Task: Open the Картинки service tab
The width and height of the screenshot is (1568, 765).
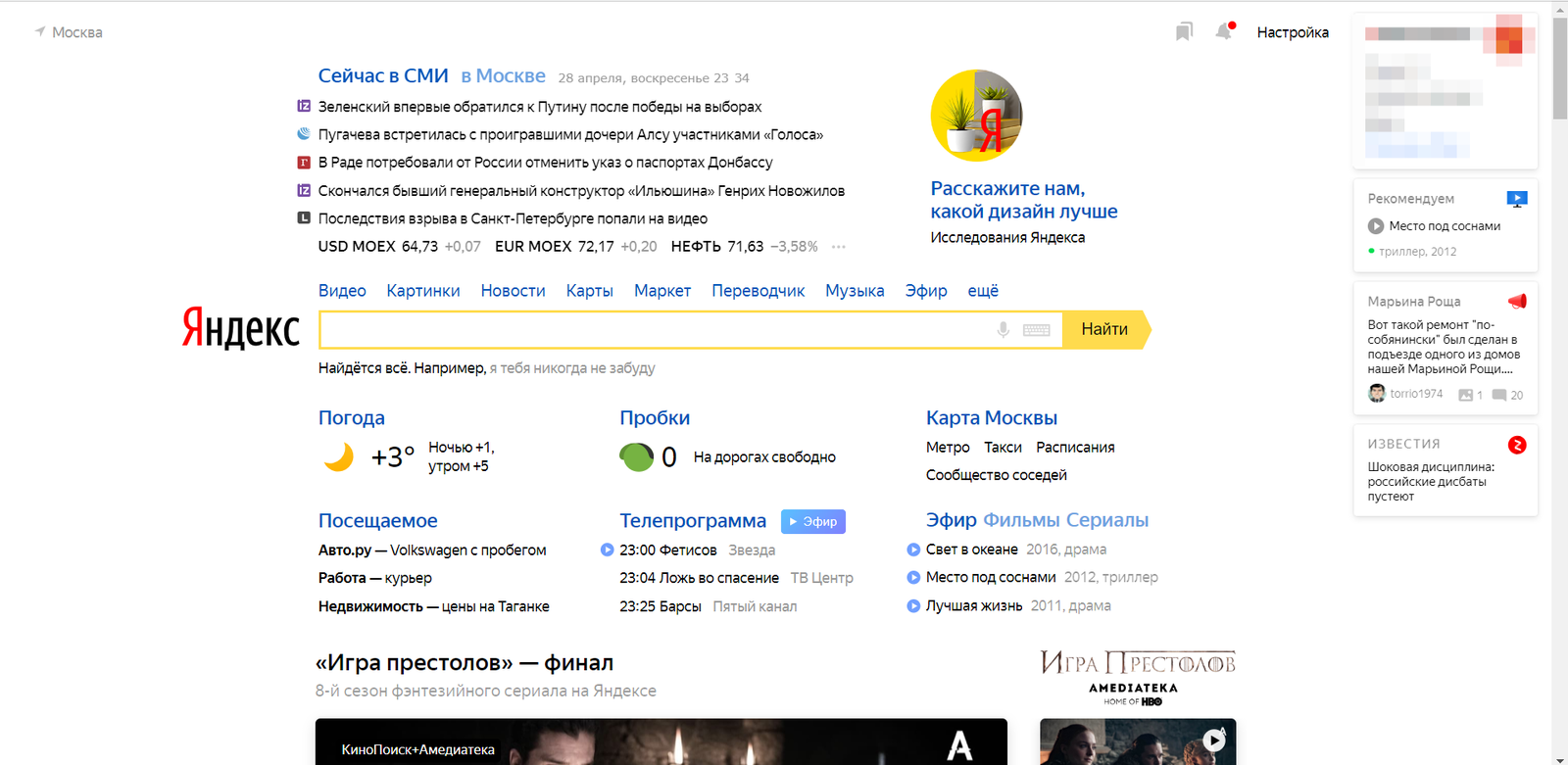Action: pos(423,291)
